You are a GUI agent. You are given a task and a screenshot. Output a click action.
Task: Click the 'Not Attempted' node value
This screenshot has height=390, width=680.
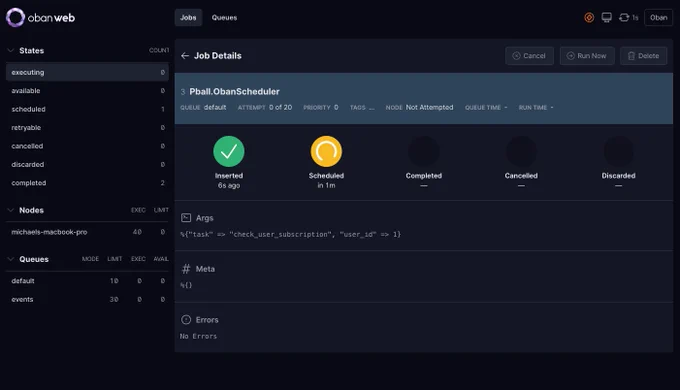tap(429, 107)
